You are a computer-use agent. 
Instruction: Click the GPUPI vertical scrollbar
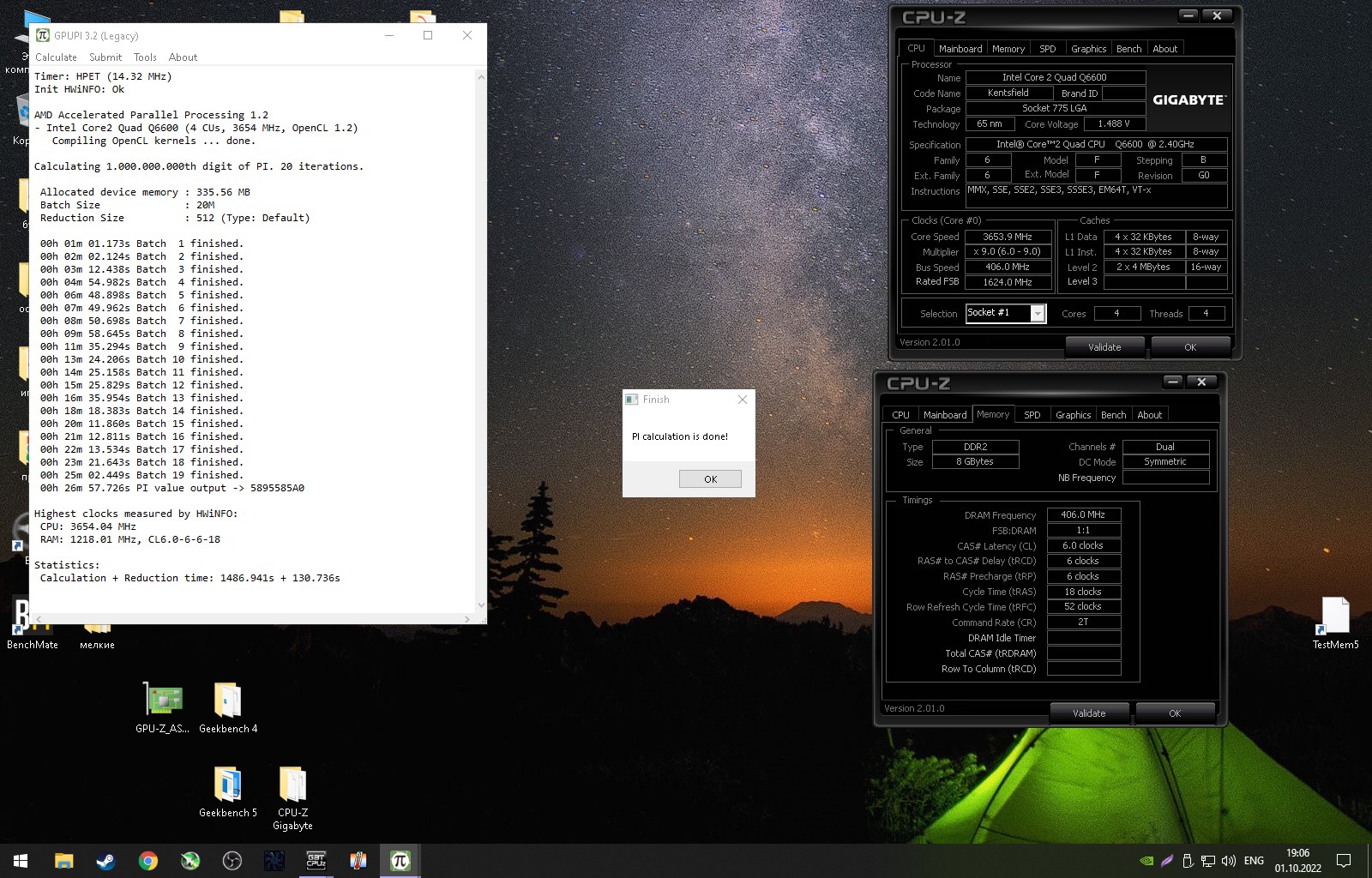480,340
